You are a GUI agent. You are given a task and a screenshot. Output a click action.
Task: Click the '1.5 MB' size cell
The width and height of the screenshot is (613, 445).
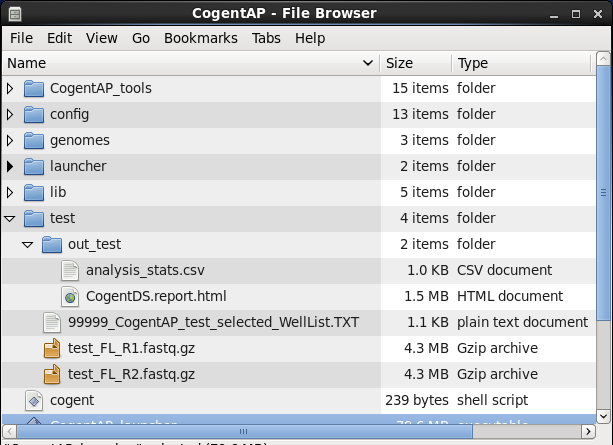[426, 296]
